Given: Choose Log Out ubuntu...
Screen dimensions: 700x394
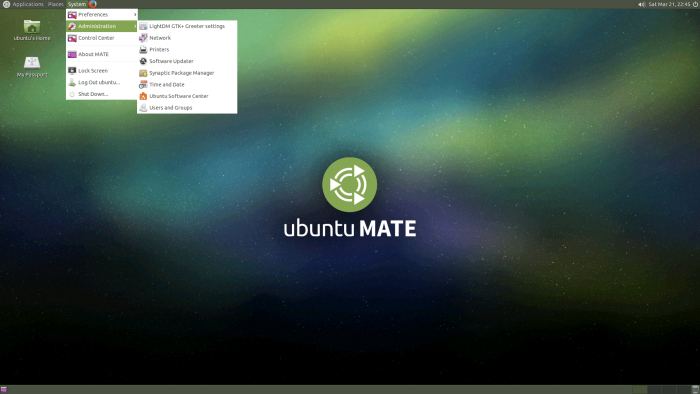Looking at the screenshot, I should pyautogui.click(x=102, y=82).
